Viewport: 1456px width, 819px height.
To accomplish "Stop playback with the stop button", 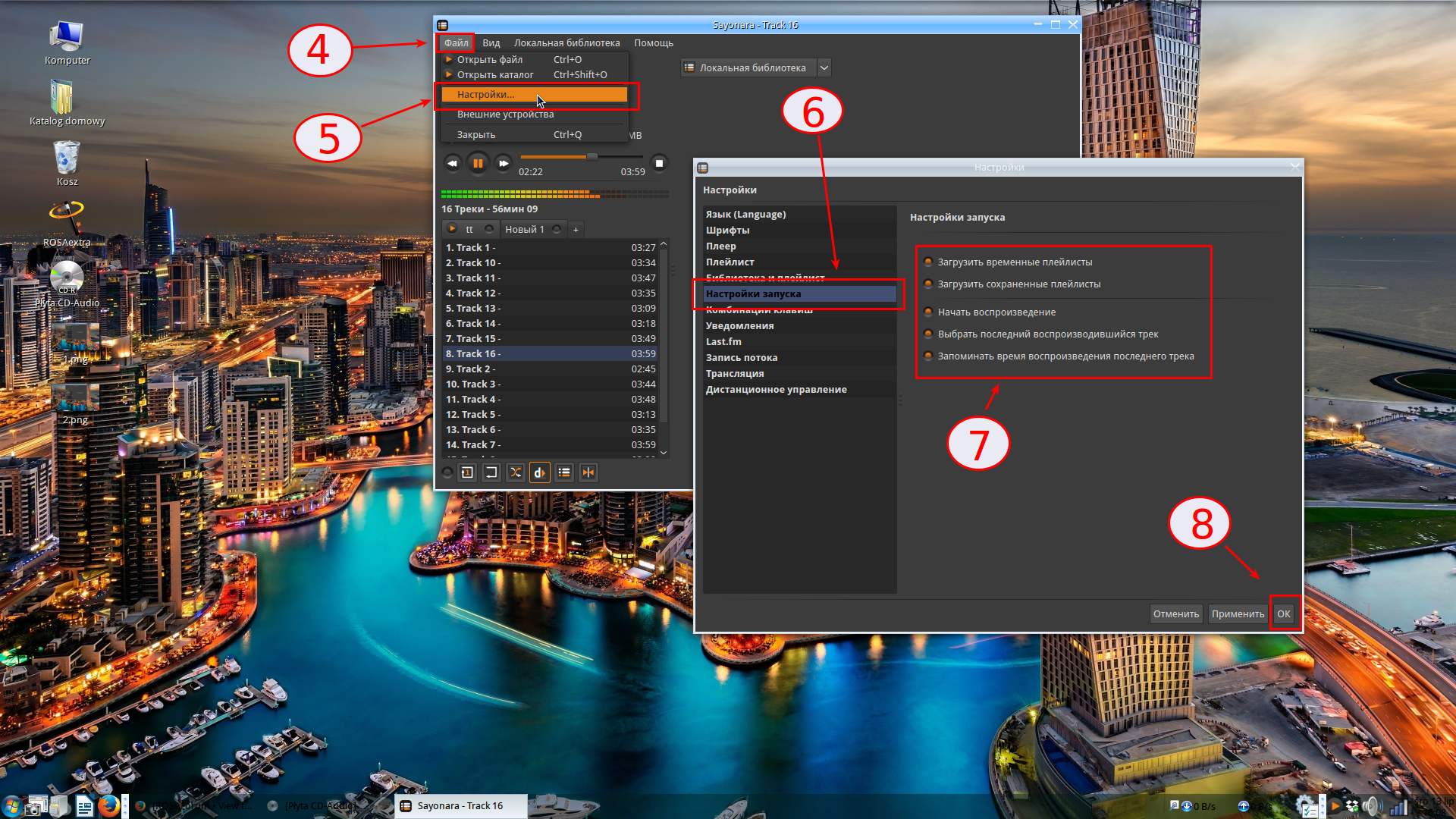I will (x=659, y=163).
